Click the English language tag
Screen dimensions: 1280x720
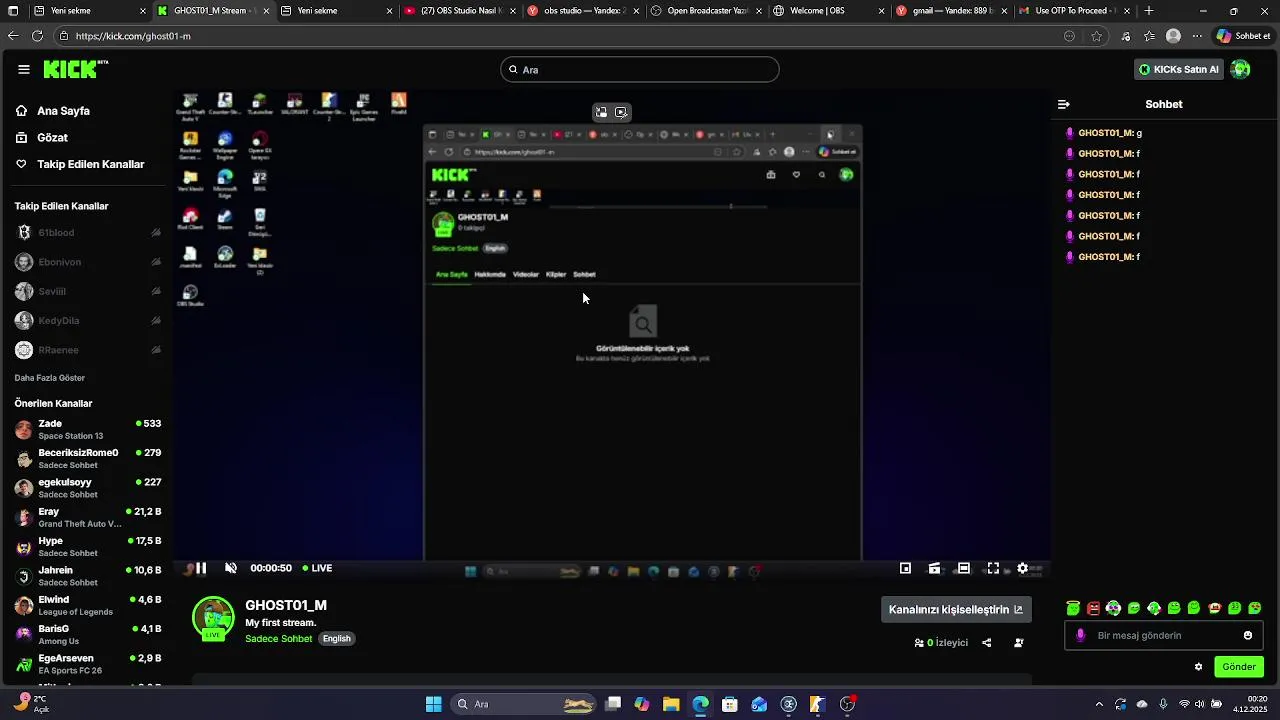tap(337, 639)
